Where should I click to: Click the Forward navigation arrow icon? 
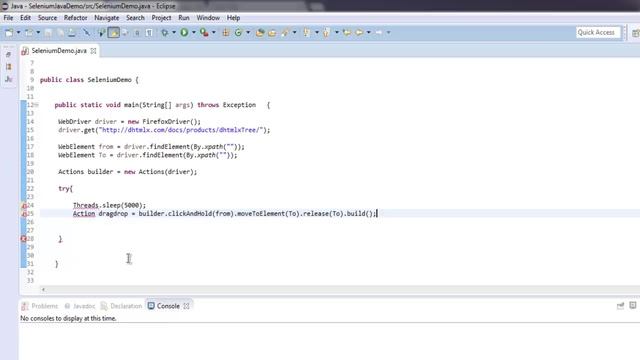coord(379,33)
